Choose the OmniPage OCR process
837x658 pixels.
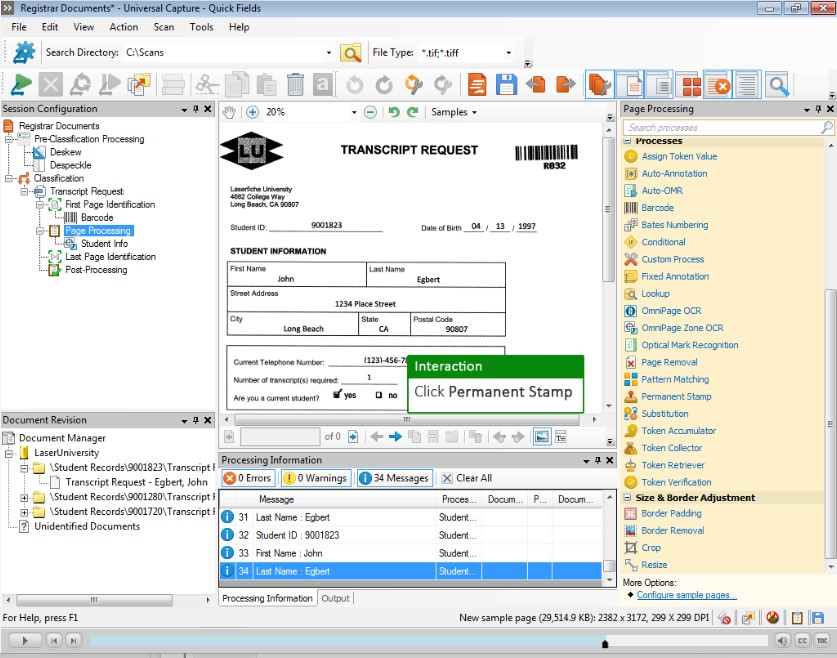[x=671, y=311]
